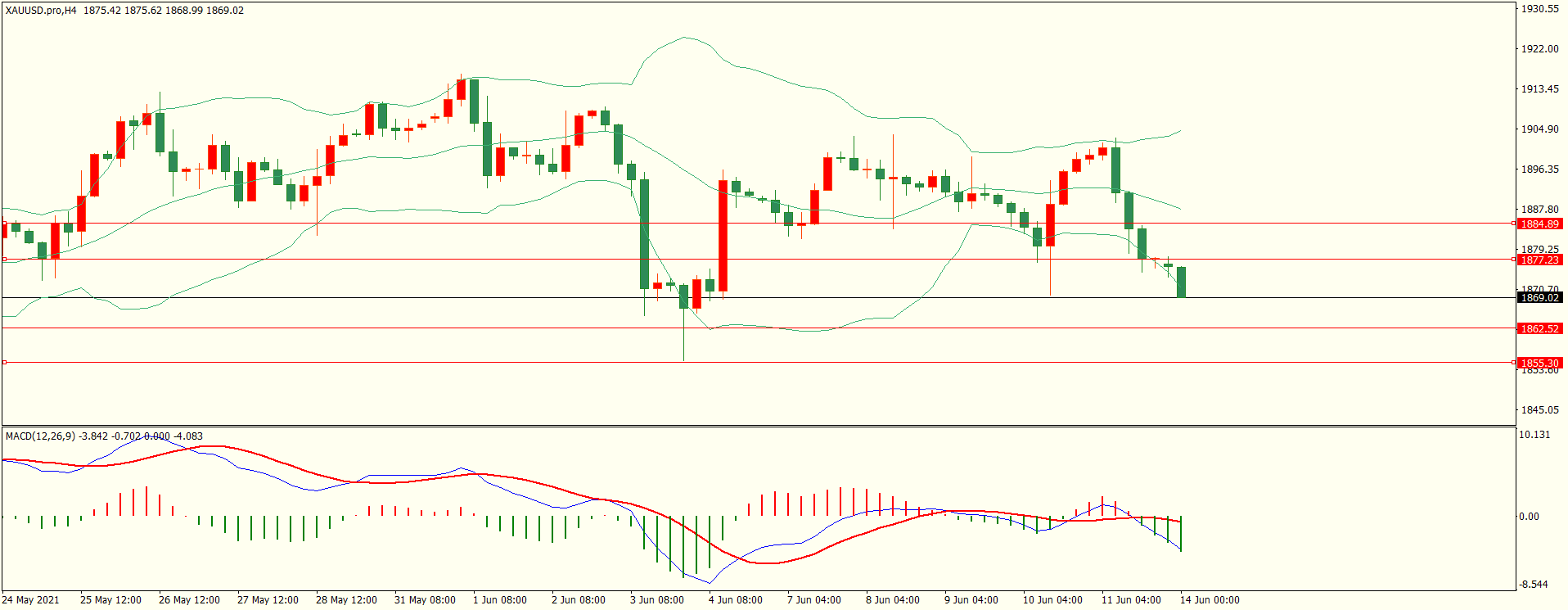Click the tall red candle at 4 Jun 08:00

tap(723, 236)
